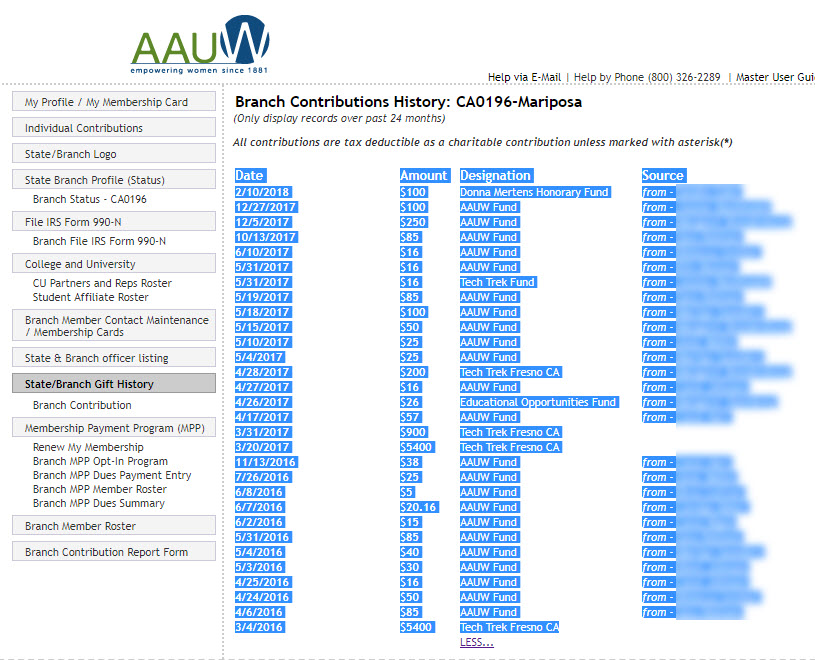This screenshot has width=815, height=660.
Task: Click the $250 amount
Action: click(414, 222)
